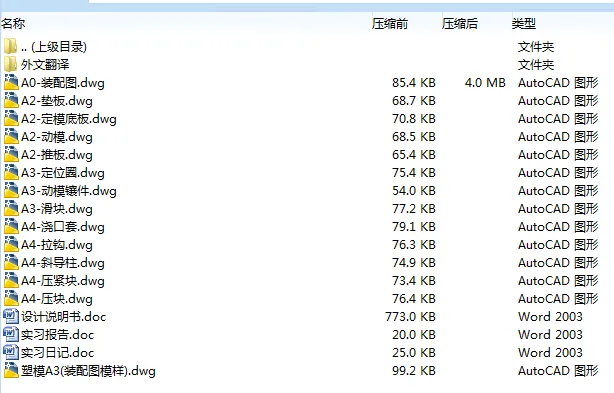Click the 25.0 KB size value
The image size is (614, 393).
[414, 352]
